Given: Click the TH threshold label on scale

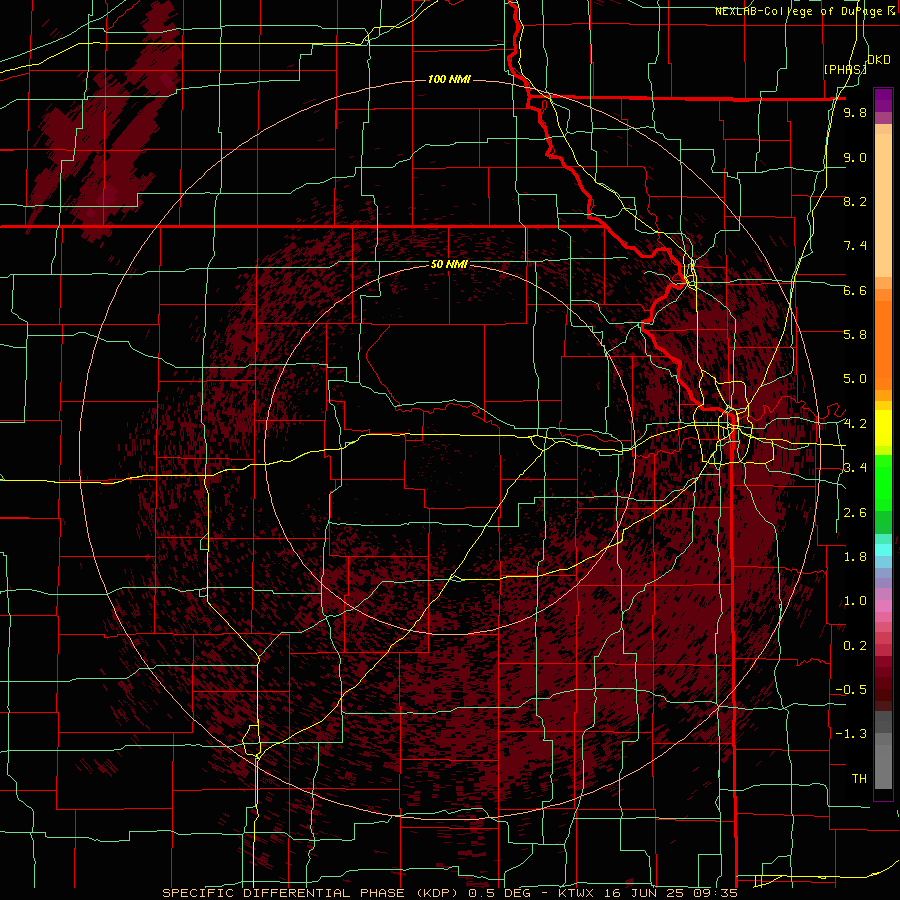Looking at the screenshot, I should point(859,779).
